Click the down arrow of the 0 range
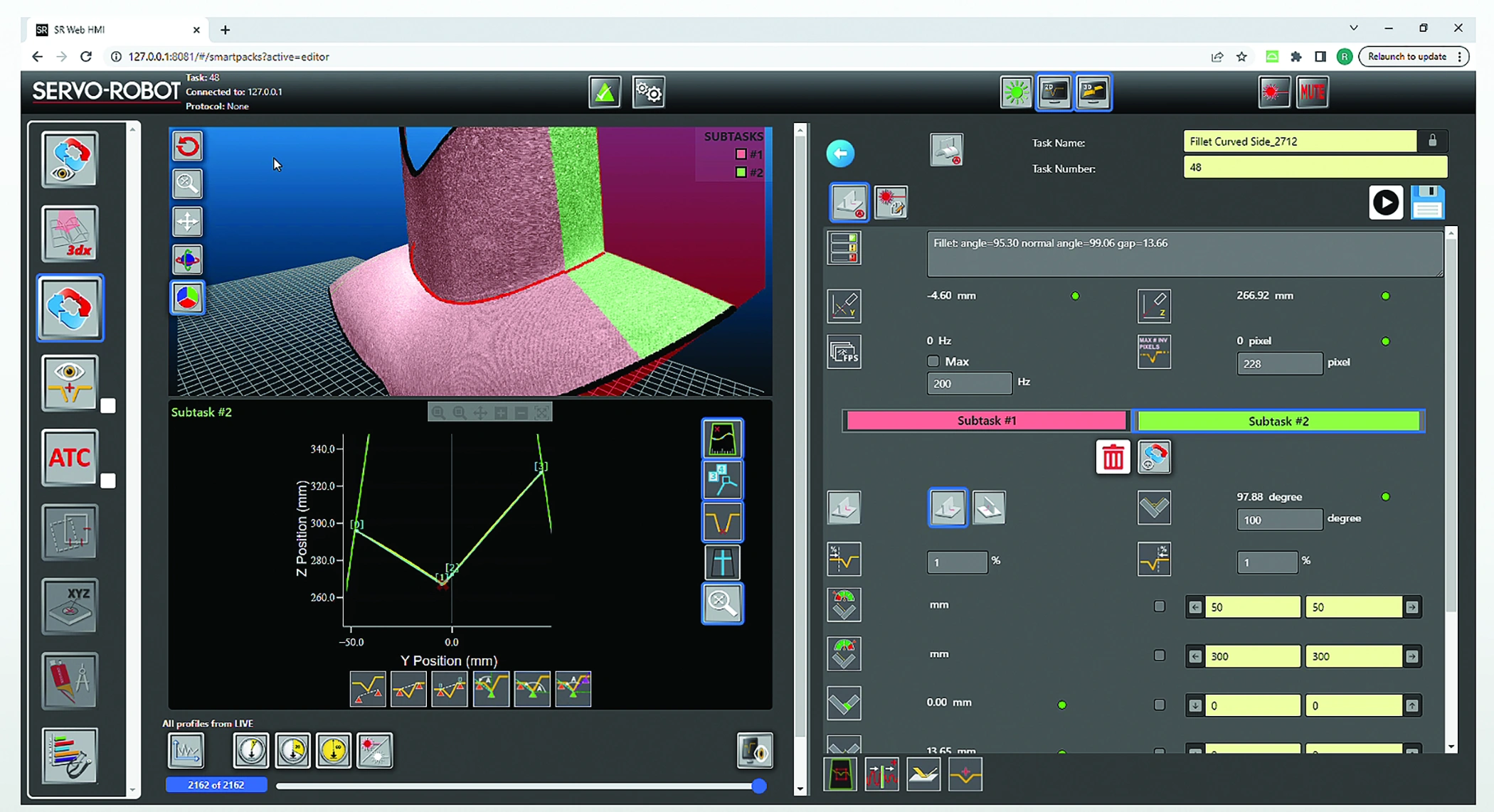The width and height of the screenshot is (1494, 812). (1195, 706)
